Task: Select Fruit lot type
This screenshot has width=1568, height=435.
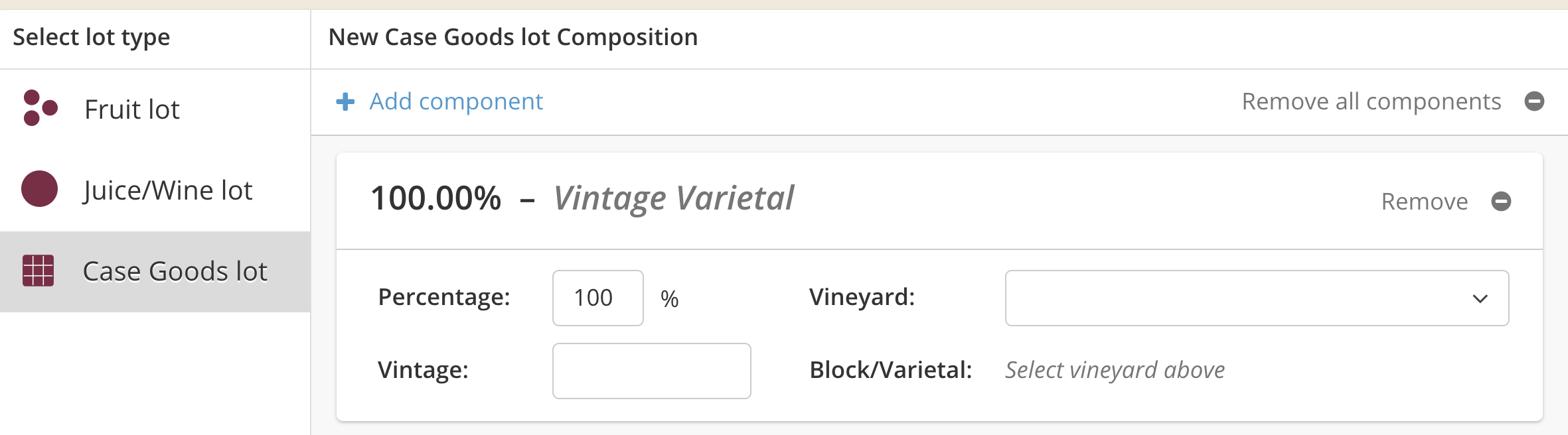Action: coord(132,109)
